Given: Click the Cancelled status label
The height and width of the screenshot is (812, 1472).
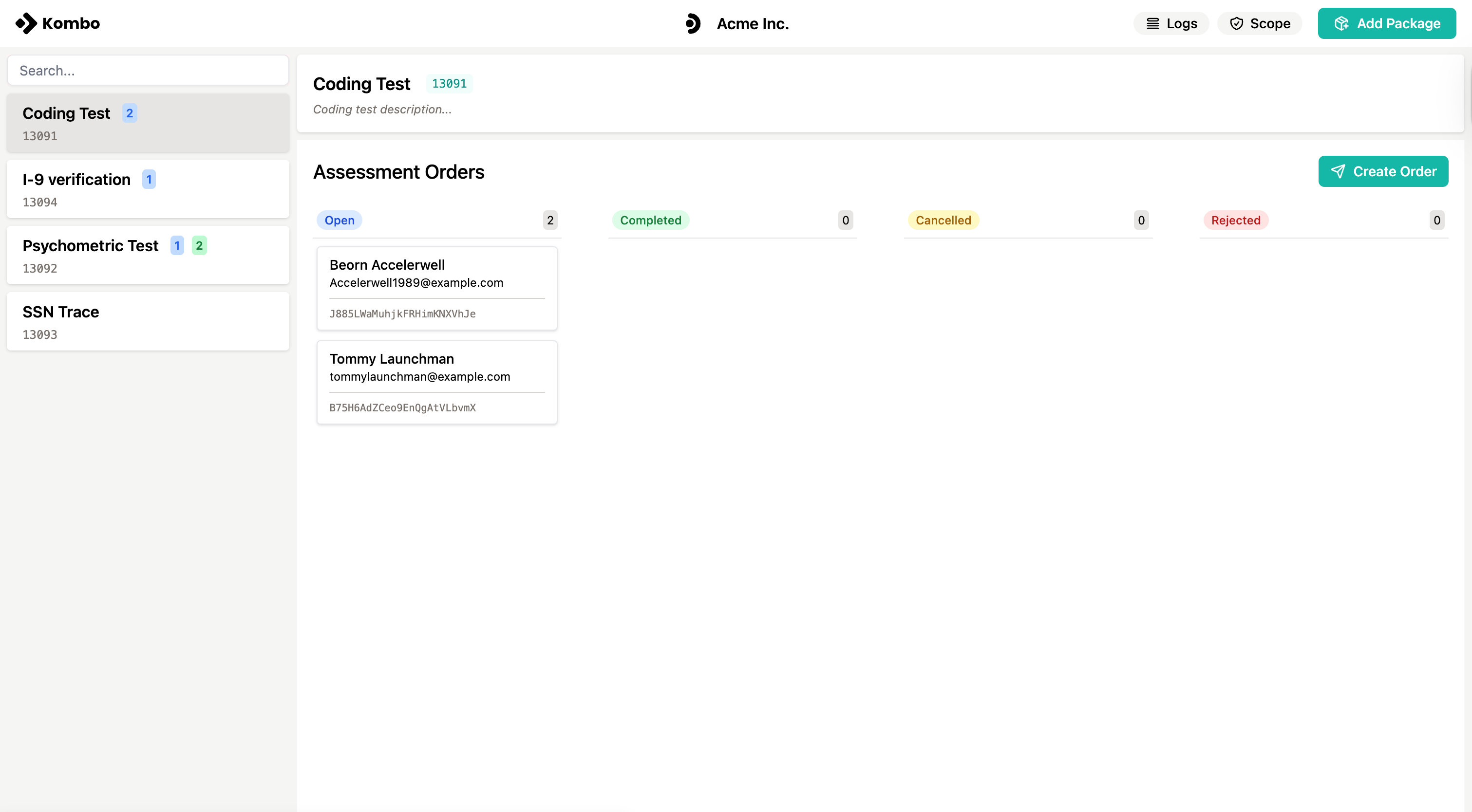Looking at the screenshot, I should pos(943,221).
